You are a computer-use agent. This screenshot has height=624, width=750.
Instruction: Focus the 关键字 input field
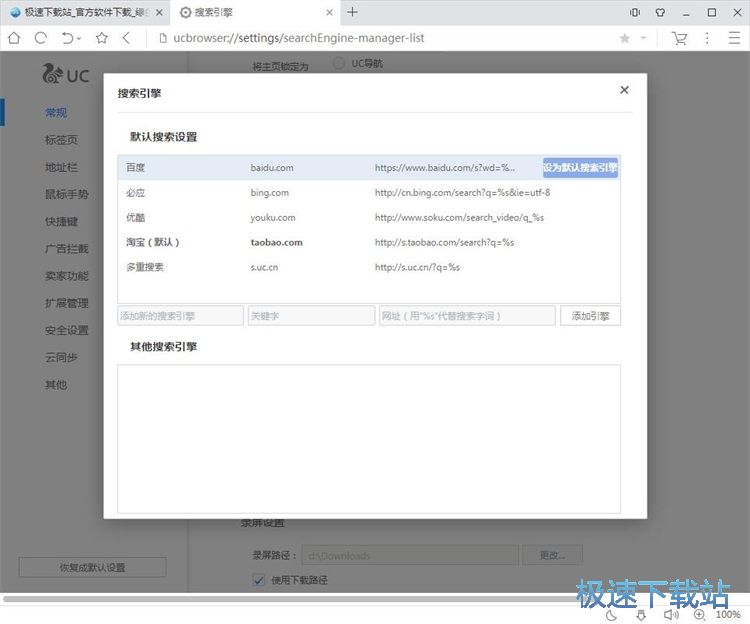pos(311,316)
